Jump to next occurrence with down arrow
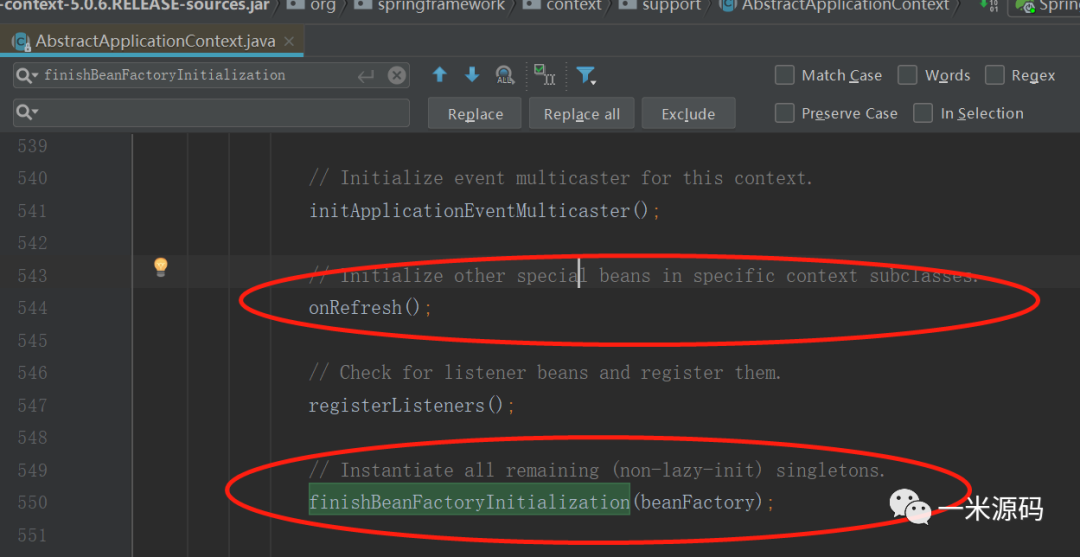1080x557 pixels. click(x=472, y=75)
